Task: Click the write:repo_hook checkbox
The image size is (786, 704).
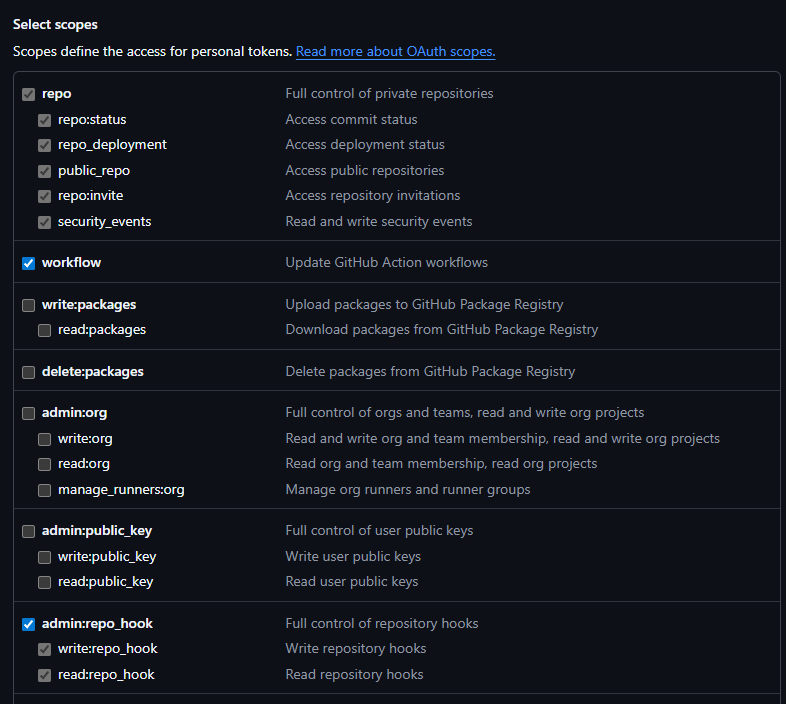Action: point(44,649)
